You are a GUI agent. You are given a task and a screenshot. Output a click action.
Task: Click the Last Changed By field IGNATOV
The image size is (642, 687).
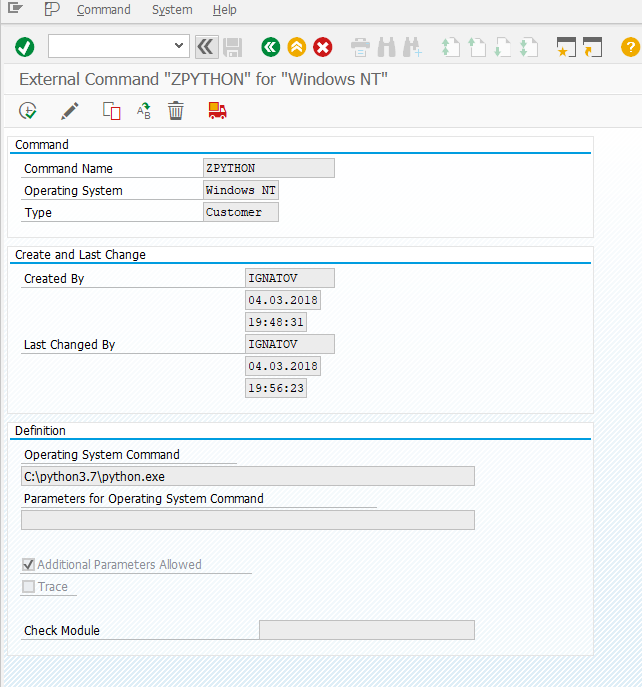[x=290, y=344]
